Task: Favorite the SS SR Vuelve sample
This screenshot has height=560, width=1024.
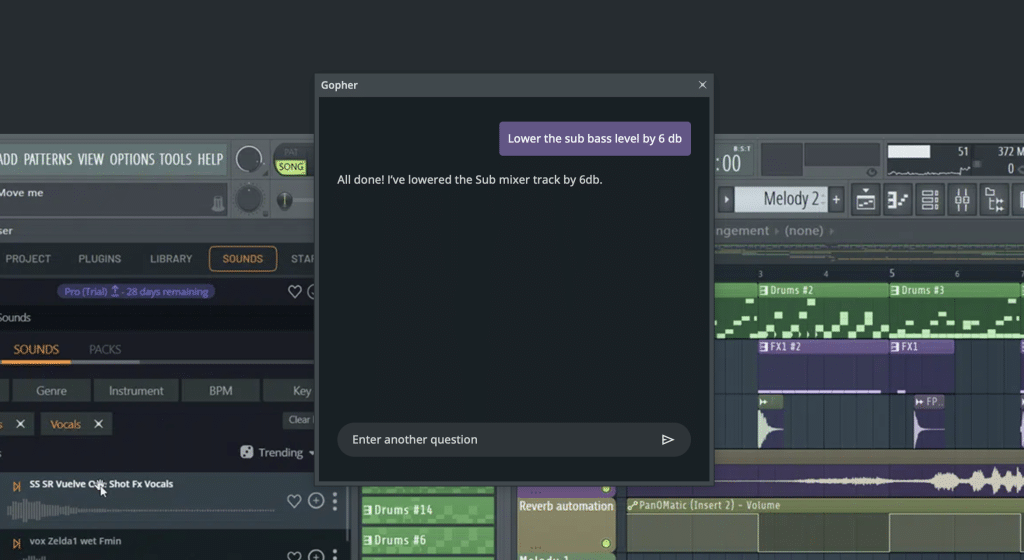Action: coord(294,501)
